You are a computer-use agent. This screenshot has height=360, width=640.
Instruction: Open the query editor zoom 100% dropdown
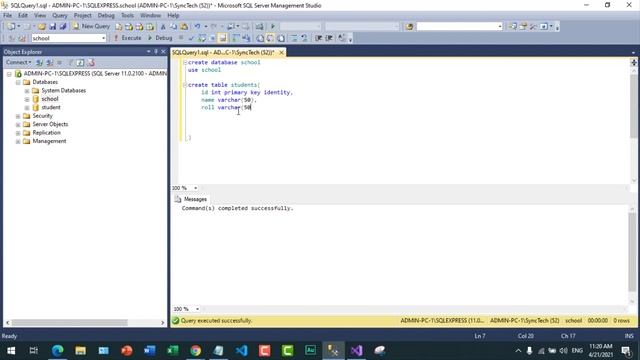[x=196, y=188]
